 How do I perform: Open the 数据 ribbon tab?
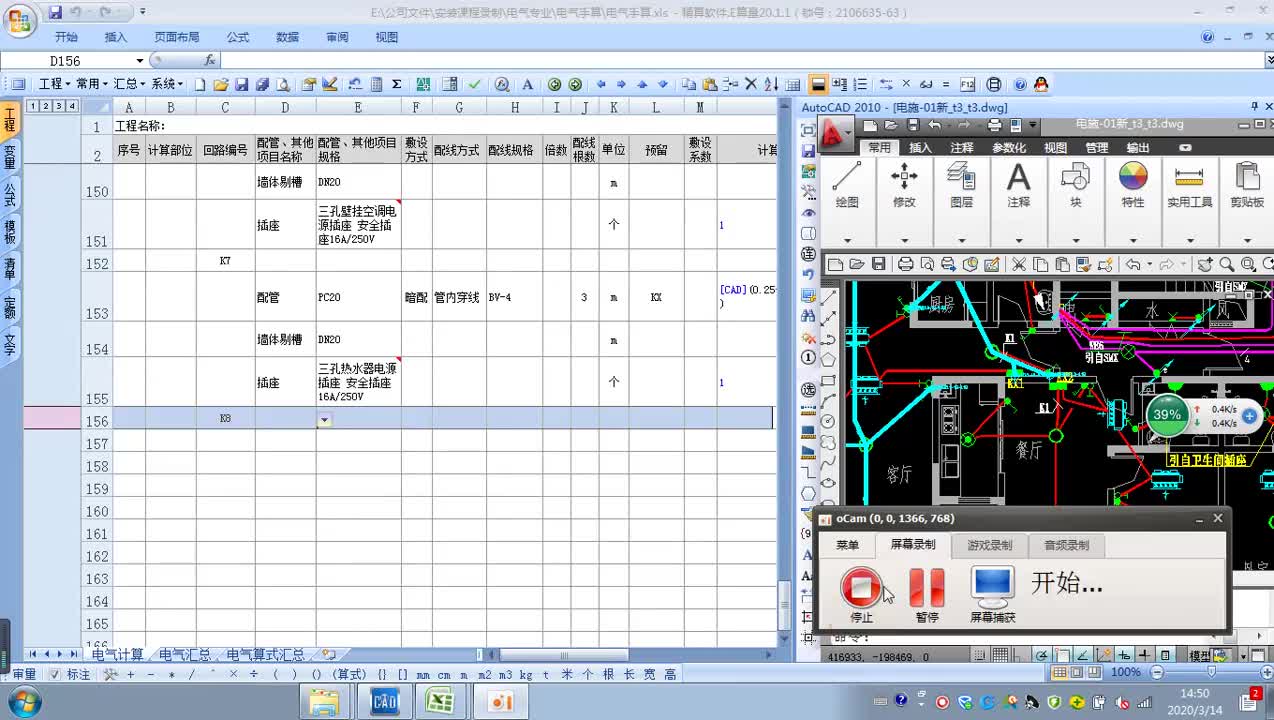point(287,37)
